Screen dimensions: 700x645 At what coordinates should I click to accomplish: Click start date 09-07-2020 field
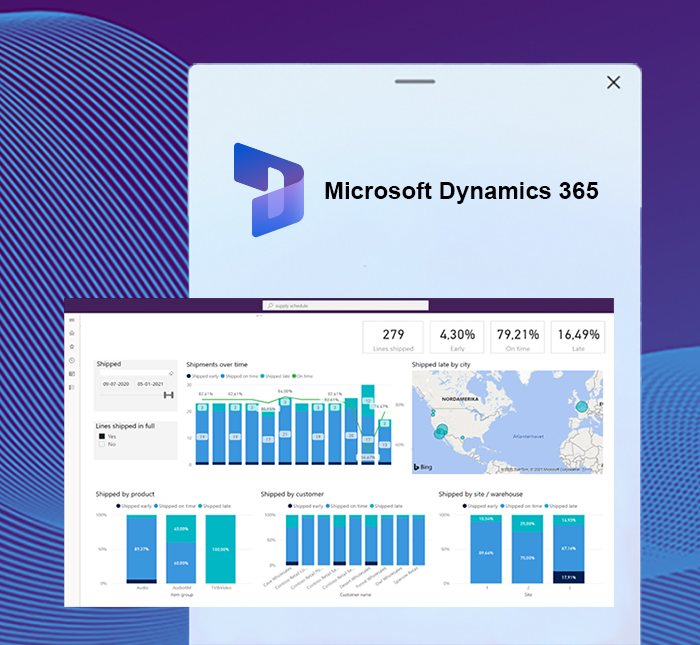tap(116, 384)
